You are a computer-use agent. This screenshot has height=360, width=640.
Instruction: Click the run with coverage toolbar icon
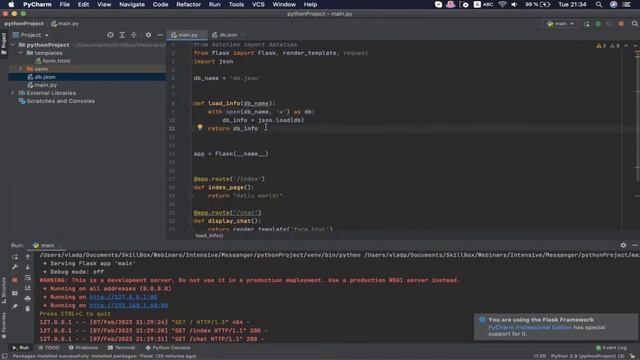pyautogui.click(x=609, y=24)
